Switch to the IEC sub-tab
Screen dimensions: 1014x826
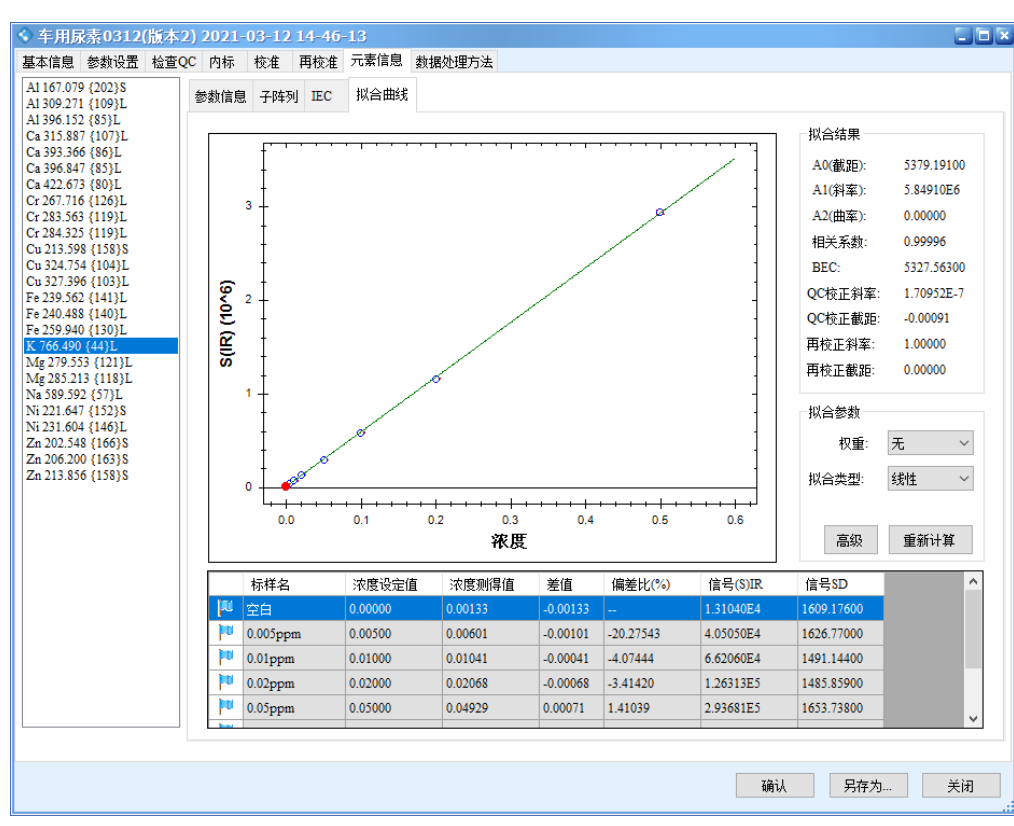(x=321, y=97)
